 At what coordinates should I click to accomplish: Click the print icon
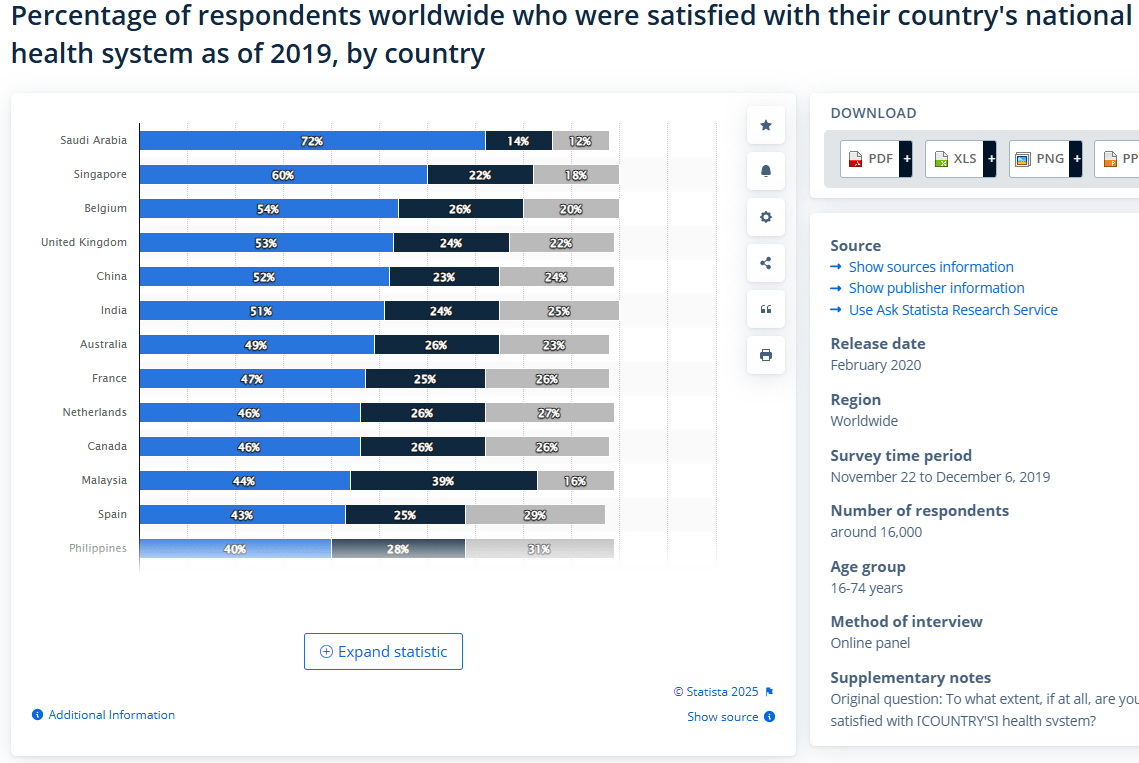766,355
